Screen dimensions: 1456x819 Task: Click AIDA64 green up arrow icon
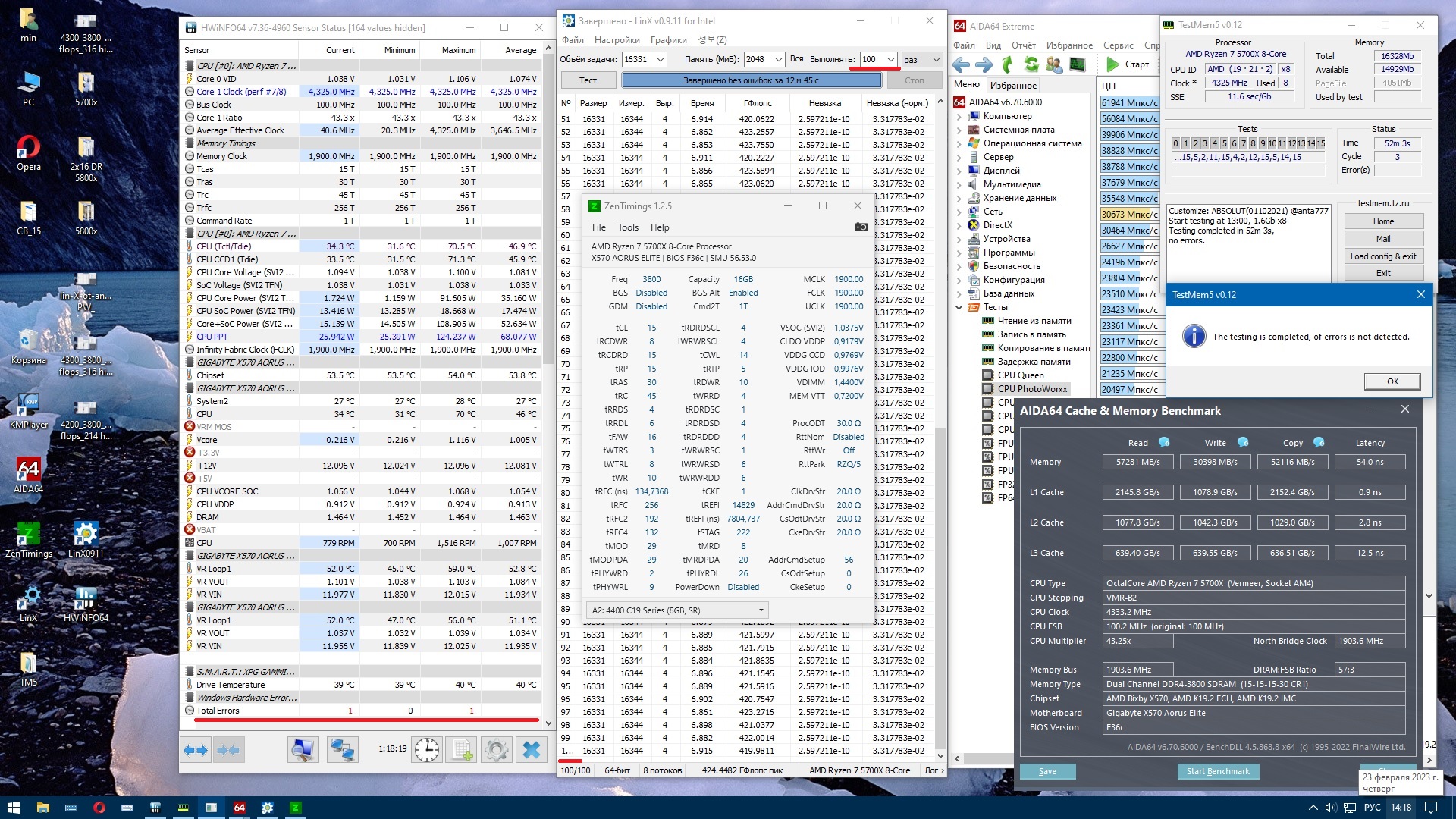[x=1008, y=64]
